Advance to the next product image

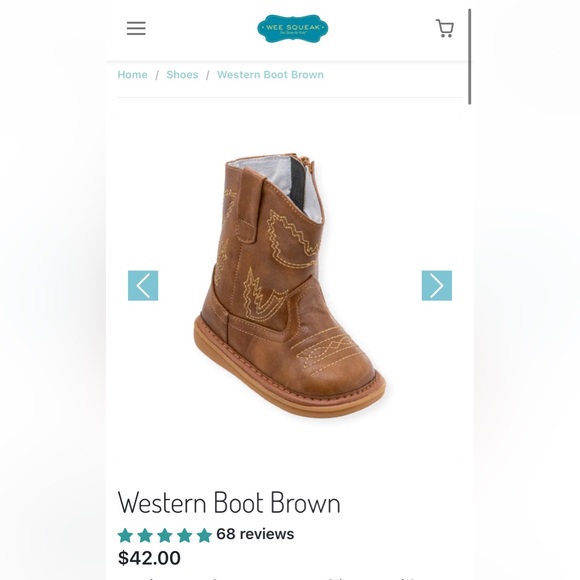tap(437, 286)
